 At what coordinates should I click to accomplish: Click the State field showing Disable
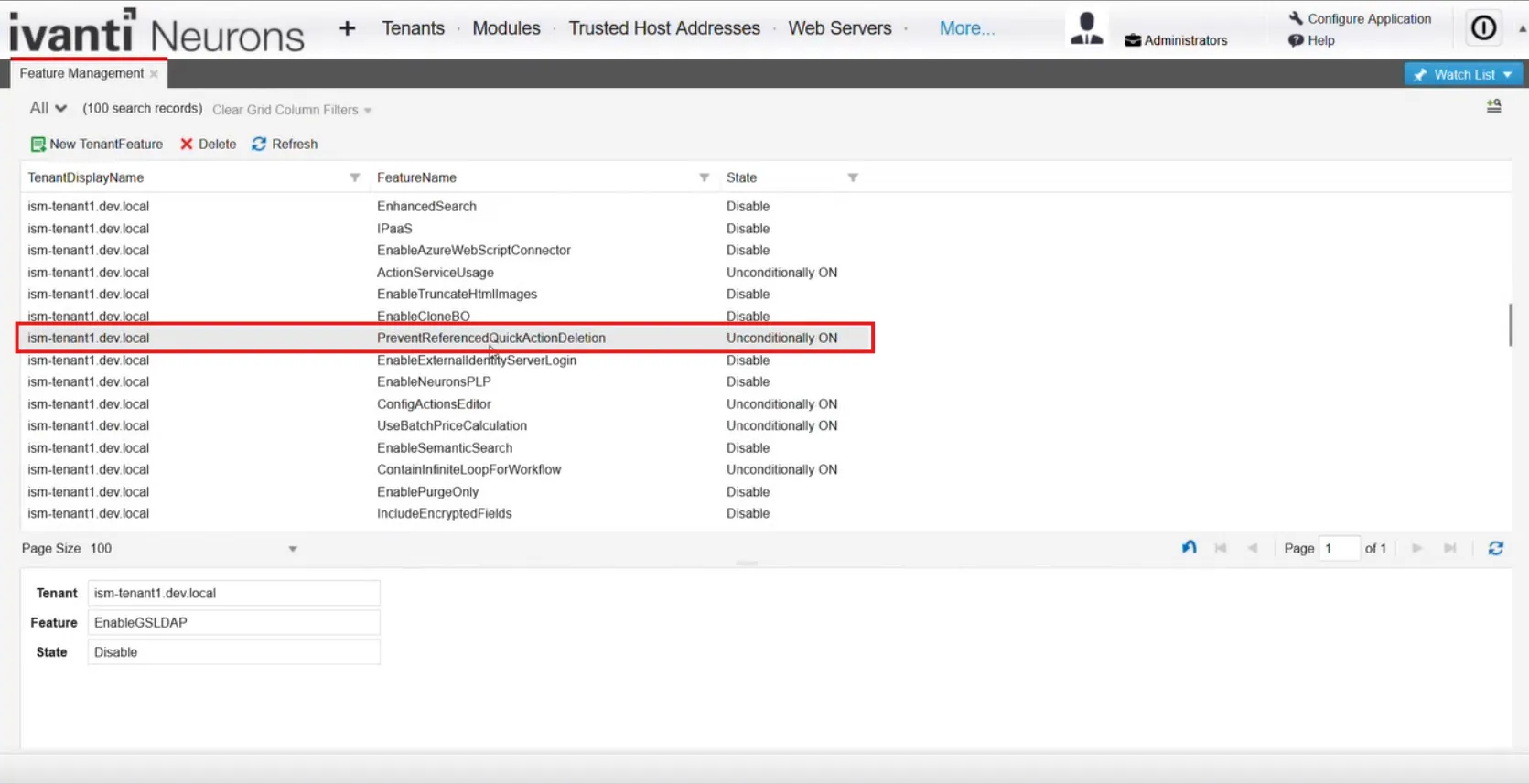click(x=233, y=652)
